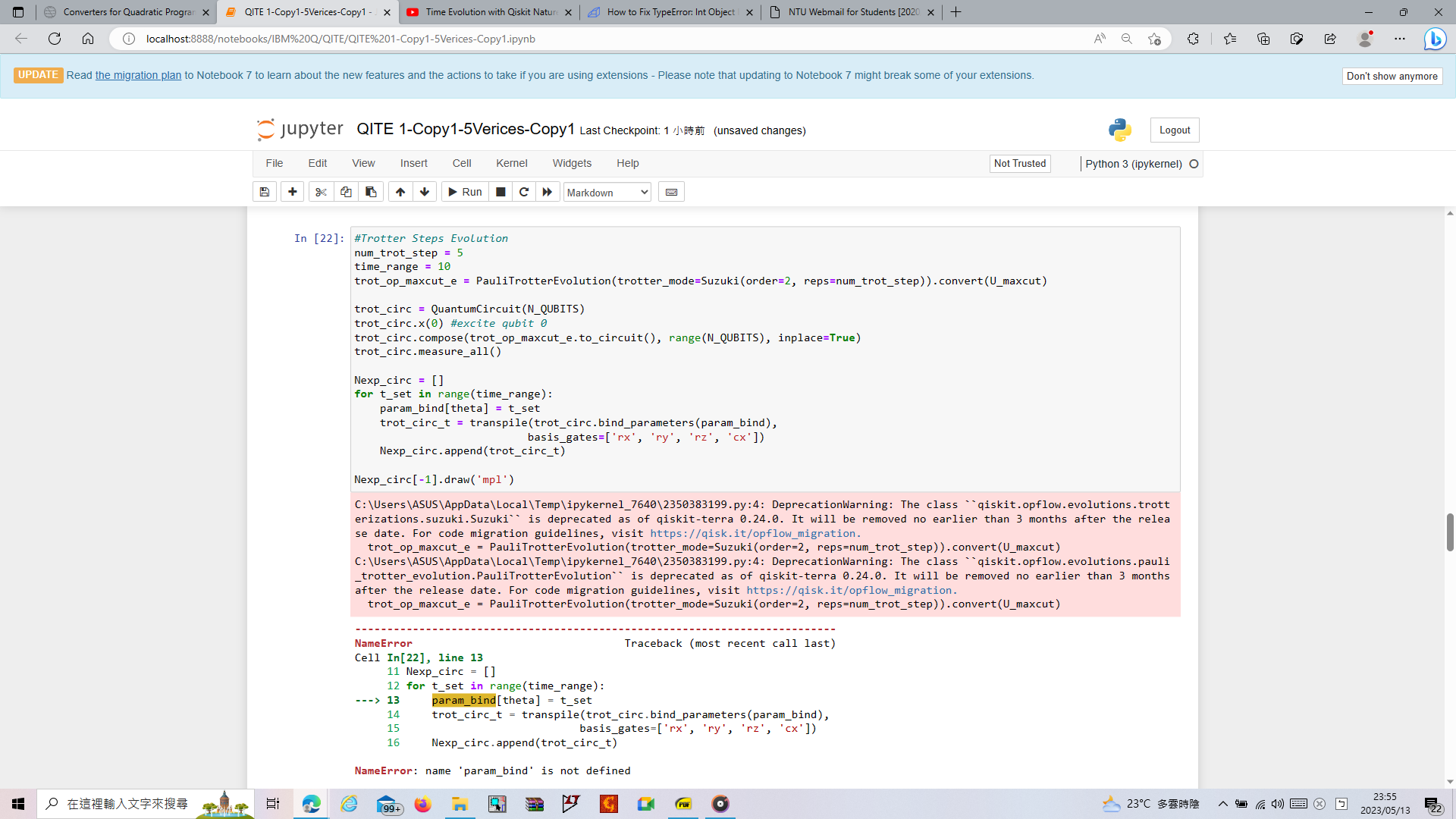
Task: Open the Kernel menu
Action: (x=512, y=163)
